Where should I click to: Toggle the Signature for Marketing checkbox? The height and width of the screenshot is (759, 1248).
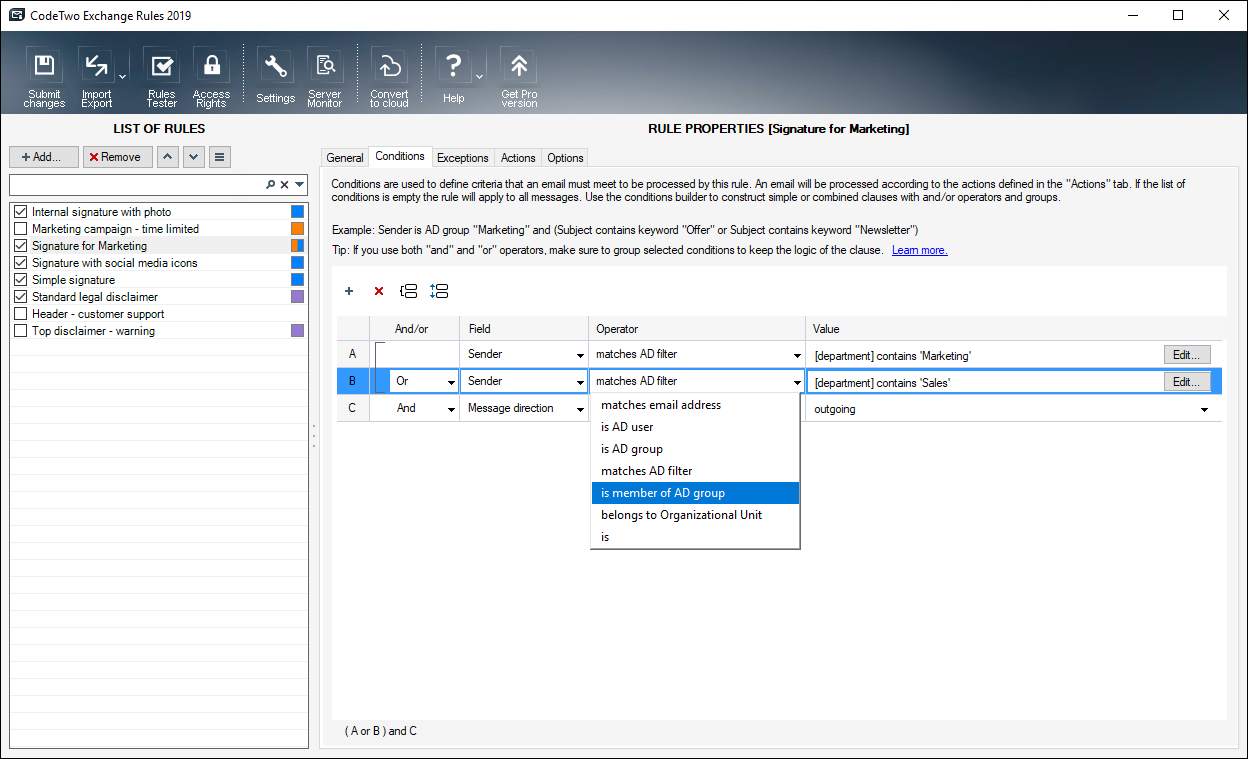21,246
